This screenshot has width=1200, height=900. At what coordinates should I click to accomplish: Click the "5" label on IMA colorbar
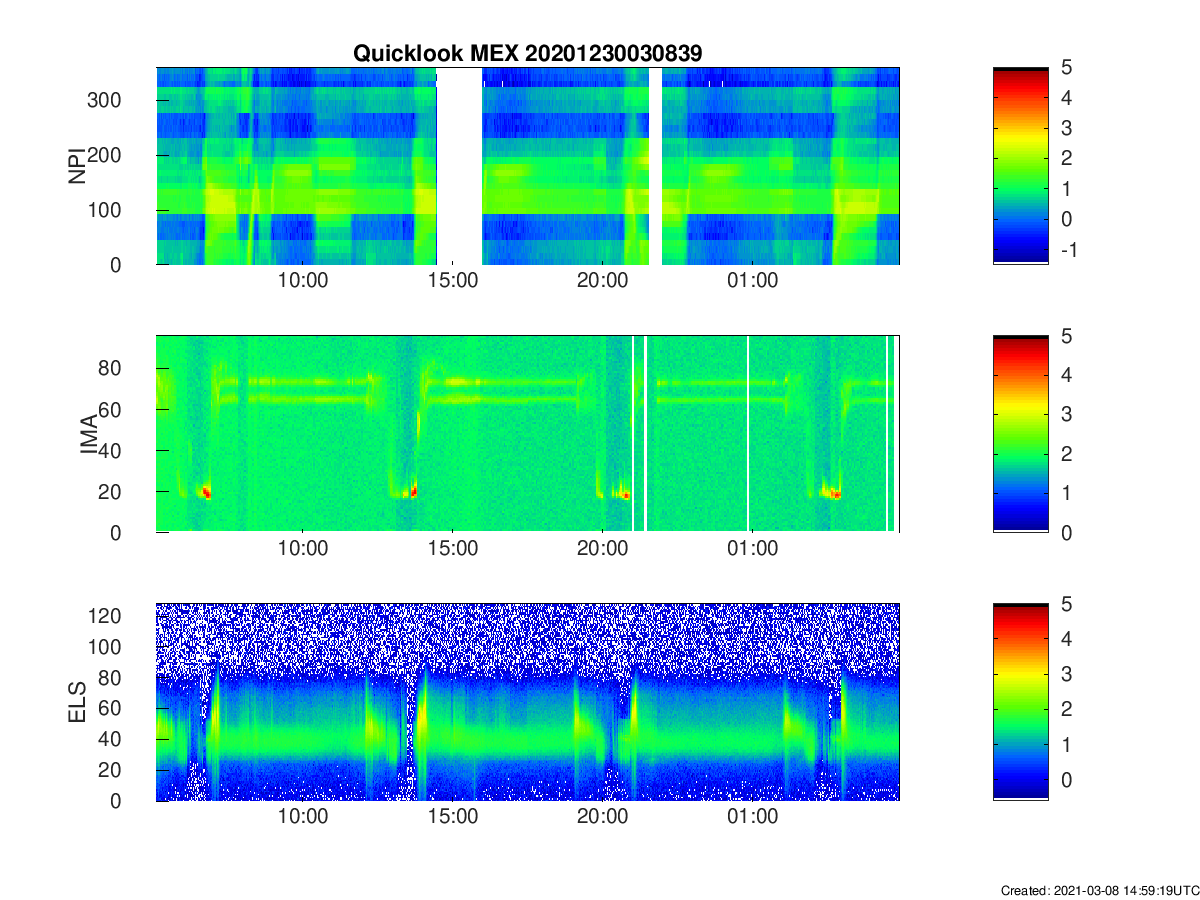click(1066, 337)
